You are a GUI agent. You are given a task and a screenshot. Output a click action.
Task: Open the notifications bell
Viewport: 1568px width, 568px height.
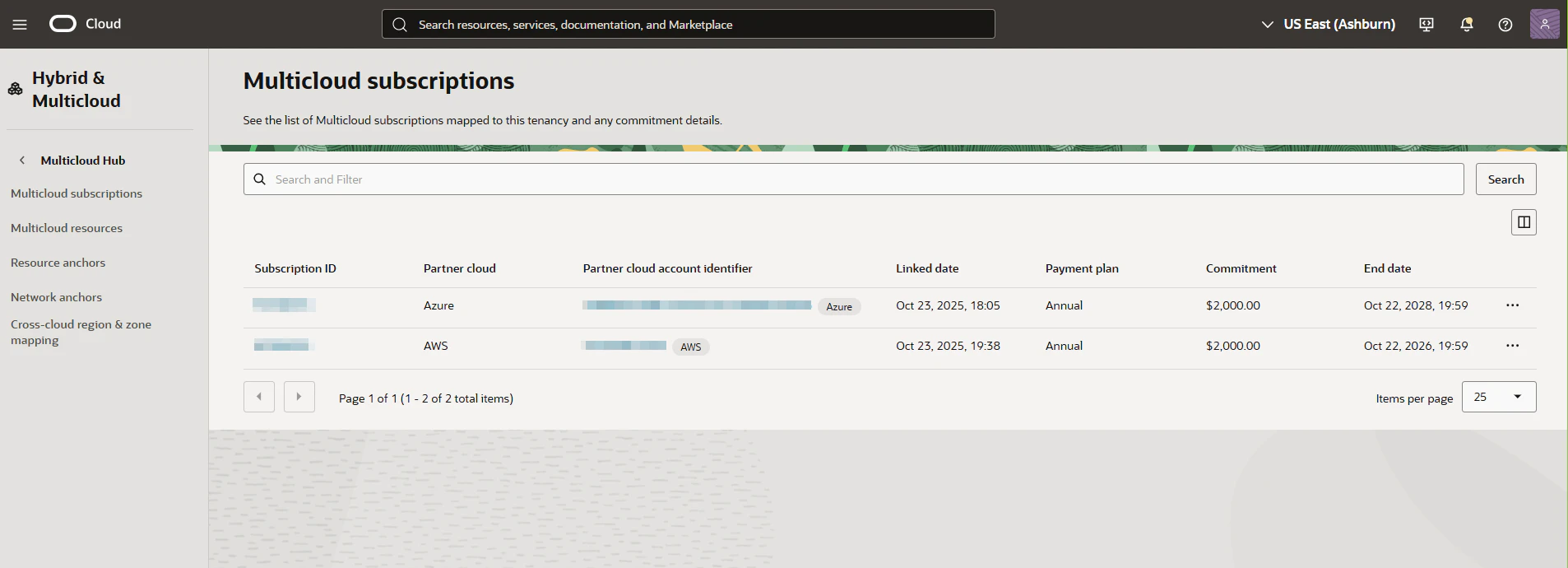tap(1466, 25)
